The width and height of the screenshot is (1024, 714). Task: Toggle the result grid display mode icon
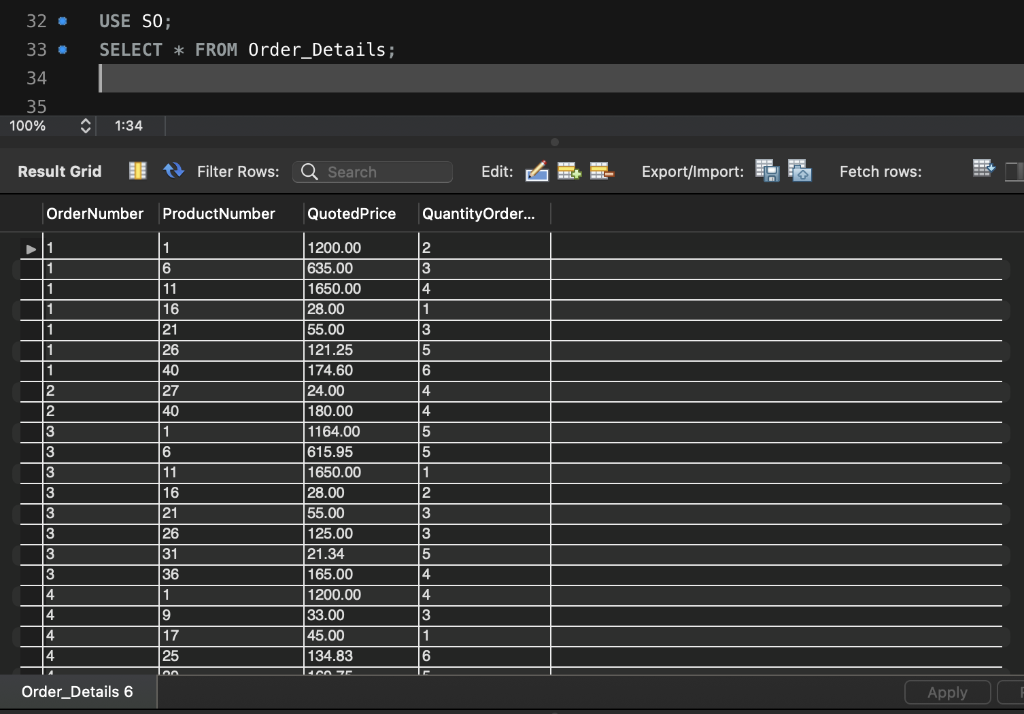(139, 170)
